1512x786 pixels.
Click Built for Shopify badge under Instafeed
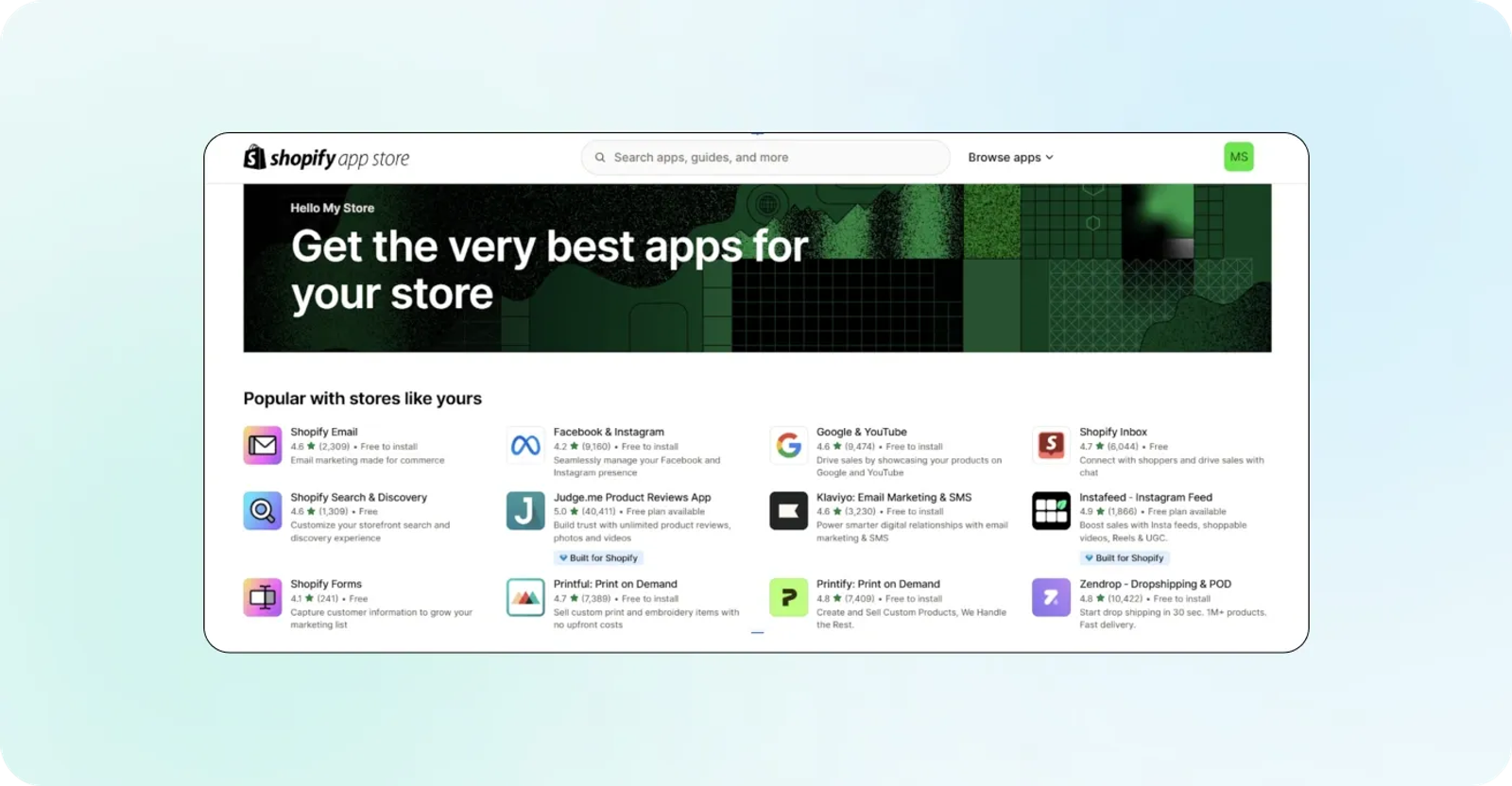1125,558
